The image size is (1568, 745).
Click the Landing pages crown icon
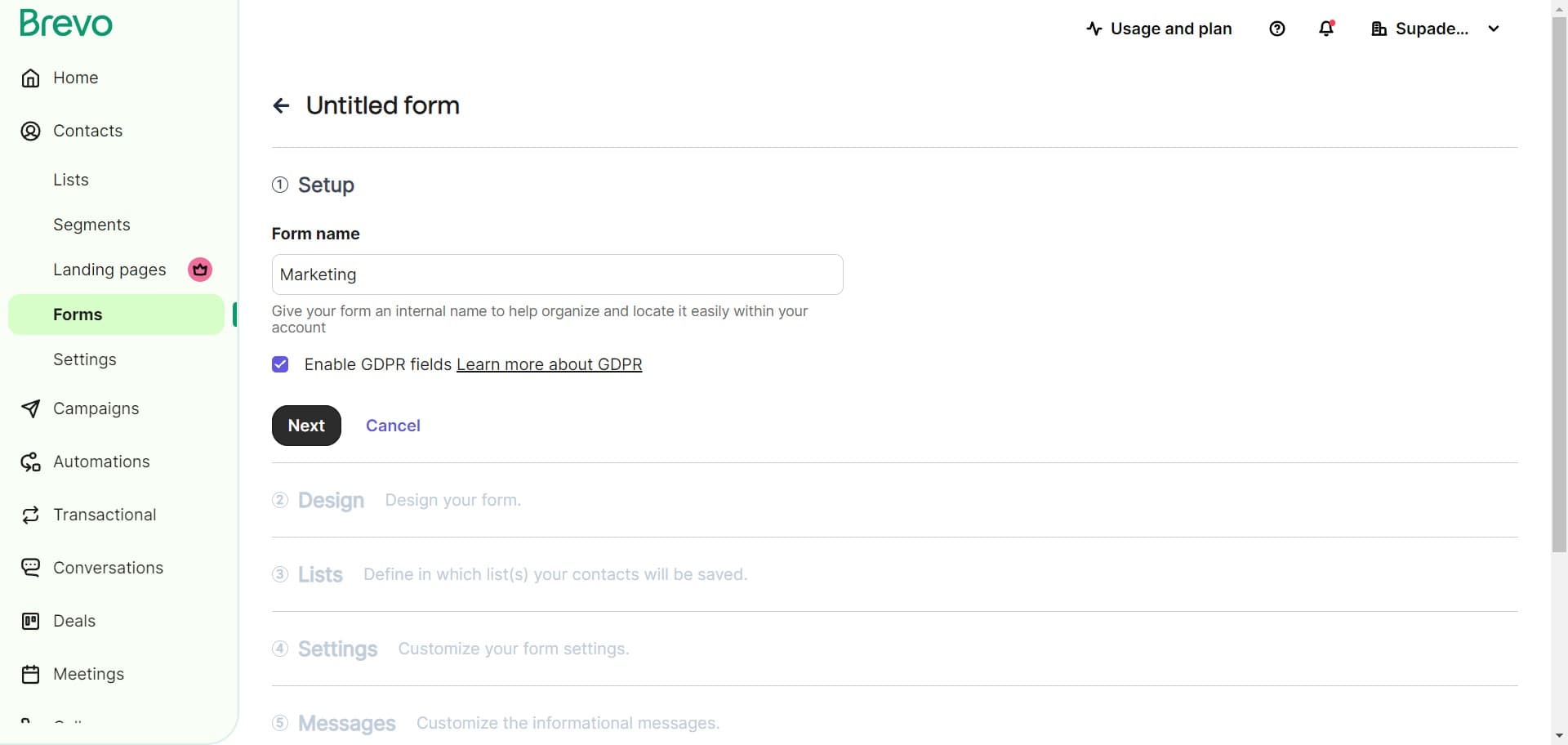200,270
